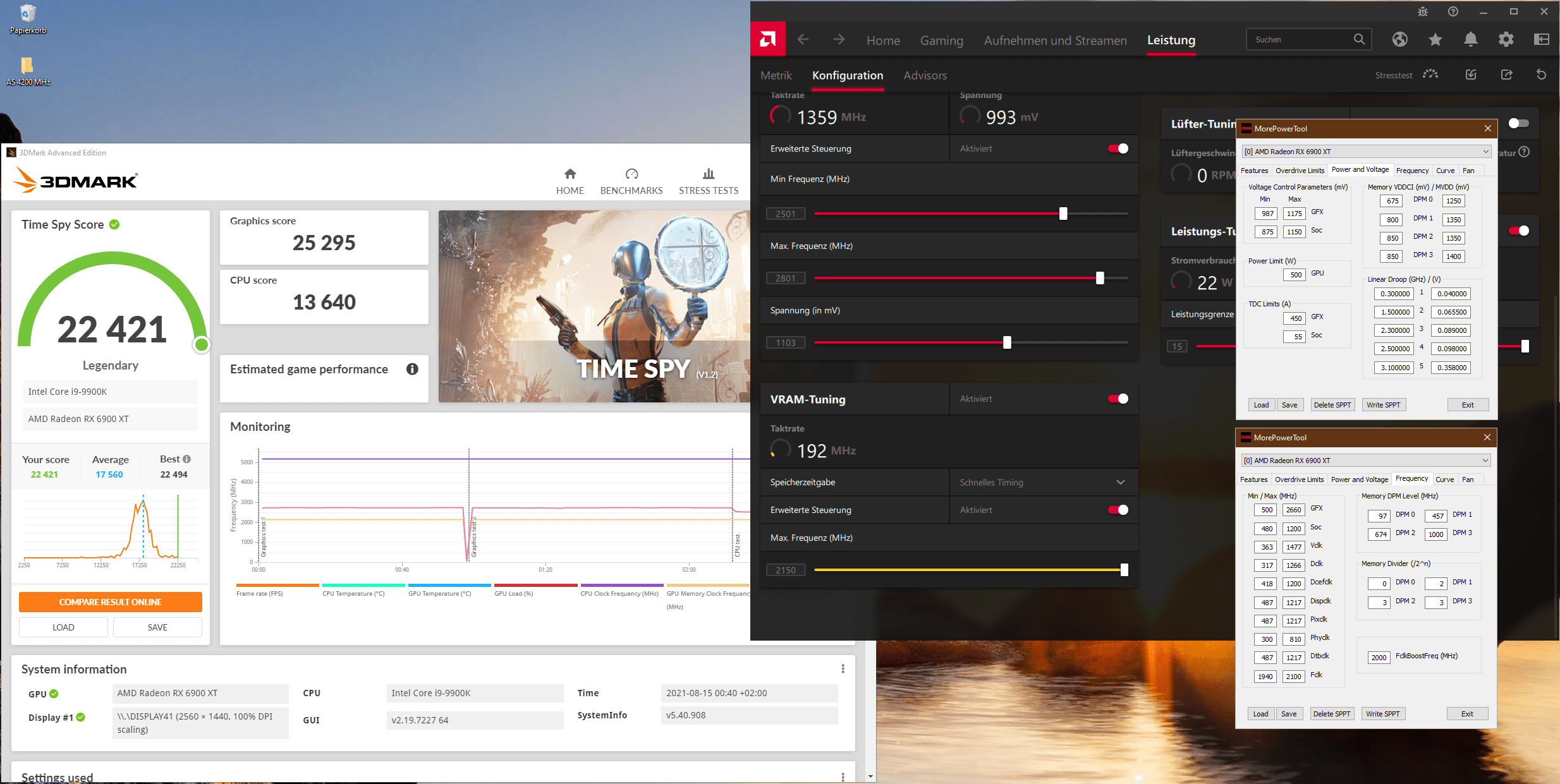1560x784 pixels.
Task: Toggle Lüfter-Tuning switch
Action: [x=1518, y=123]
